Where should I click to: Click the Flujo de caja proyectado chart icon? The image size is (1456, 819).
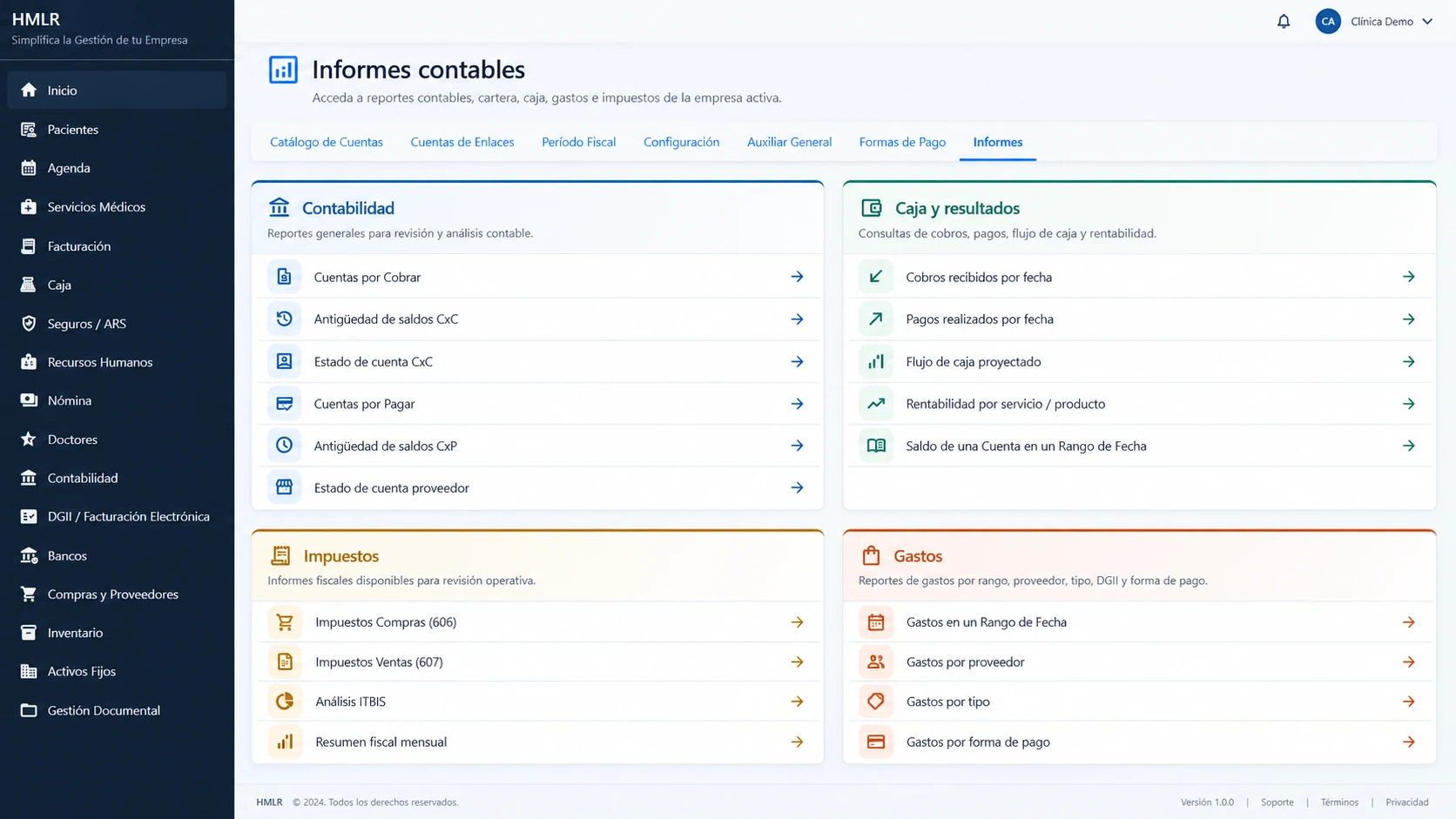pos(876,361)
